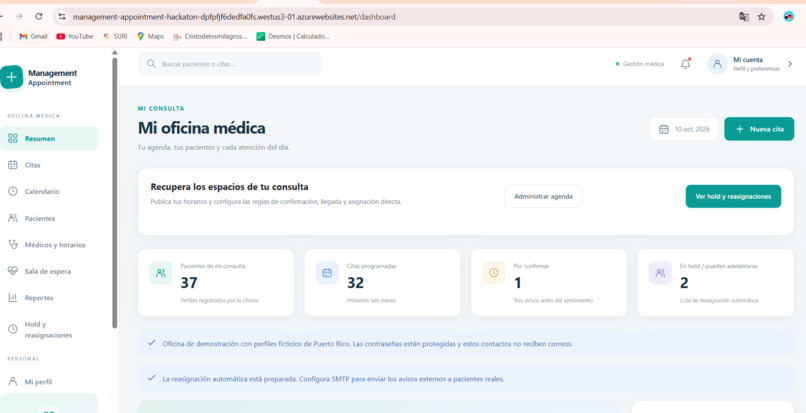This screenshot has height=413, width=806.
Task: Open Sala de espera section
Action: tap(48, 271)
